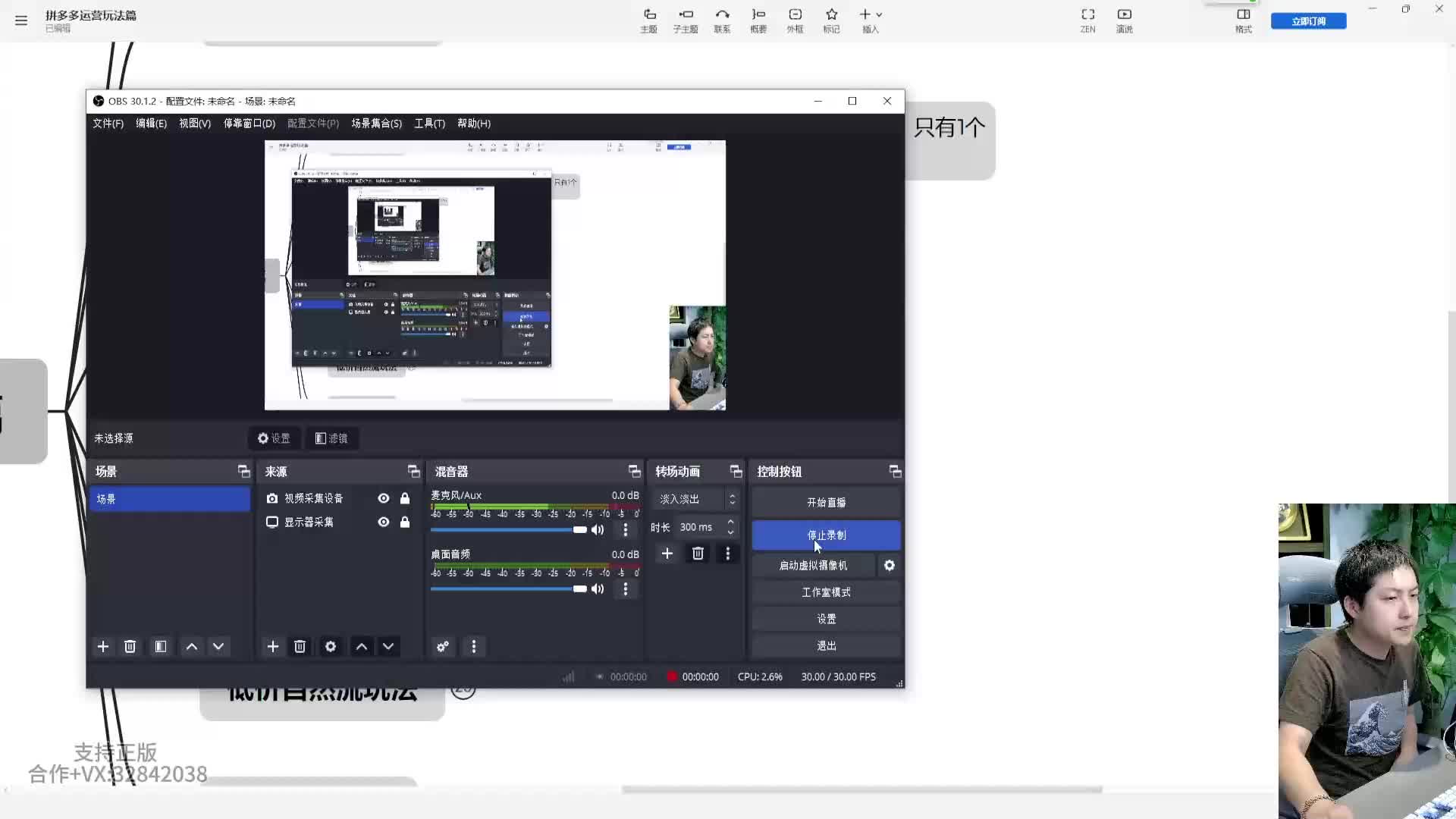Viewport: 1456px width, 819px height.
Task: Open XMind hamburger menu
Action: pyautogui.click(x=21, y=20)
